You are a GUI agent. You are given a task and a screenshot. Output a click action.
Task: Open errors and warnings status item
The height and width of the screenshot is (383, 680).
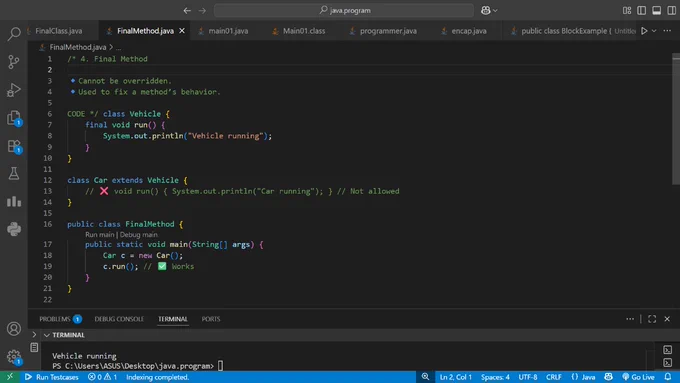[102, 377]
